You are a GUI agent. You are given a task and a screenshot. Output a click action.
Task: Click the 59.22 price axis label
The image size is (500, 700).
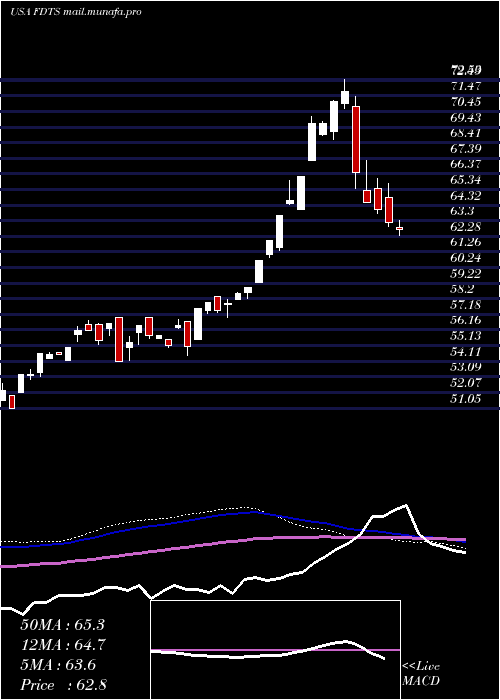466,273
